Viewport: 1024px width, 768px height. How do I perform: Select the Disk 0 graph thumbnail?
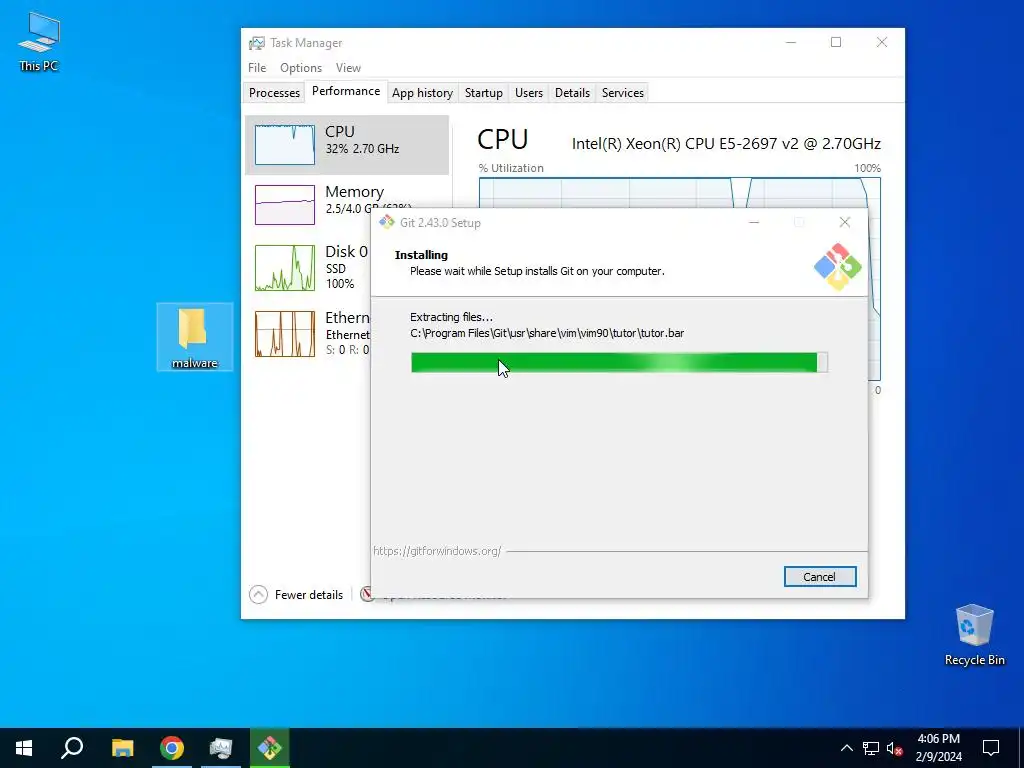285,268
